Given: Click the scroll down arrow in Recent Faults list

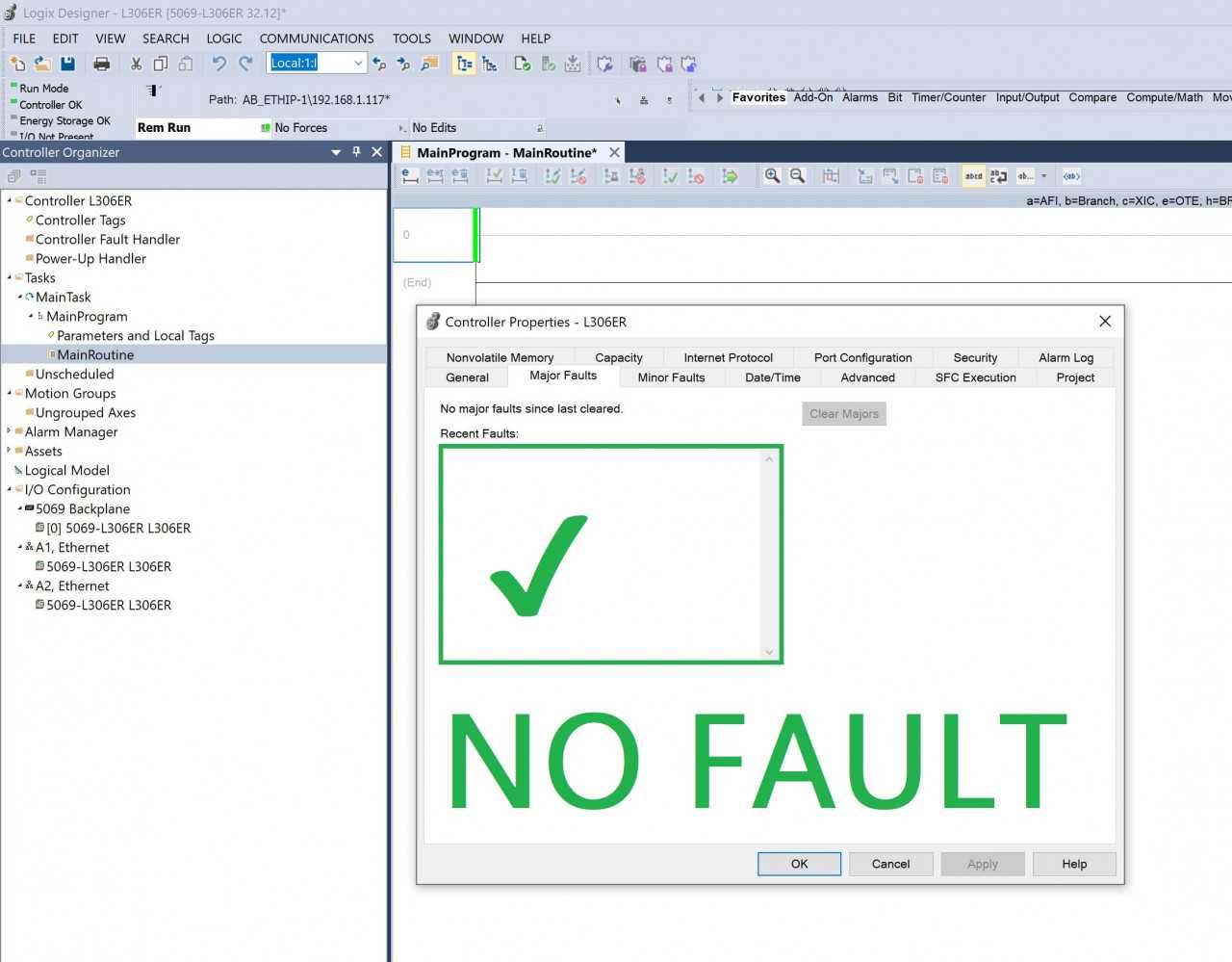Looking at the screenshot, I should tap(769, 652).
